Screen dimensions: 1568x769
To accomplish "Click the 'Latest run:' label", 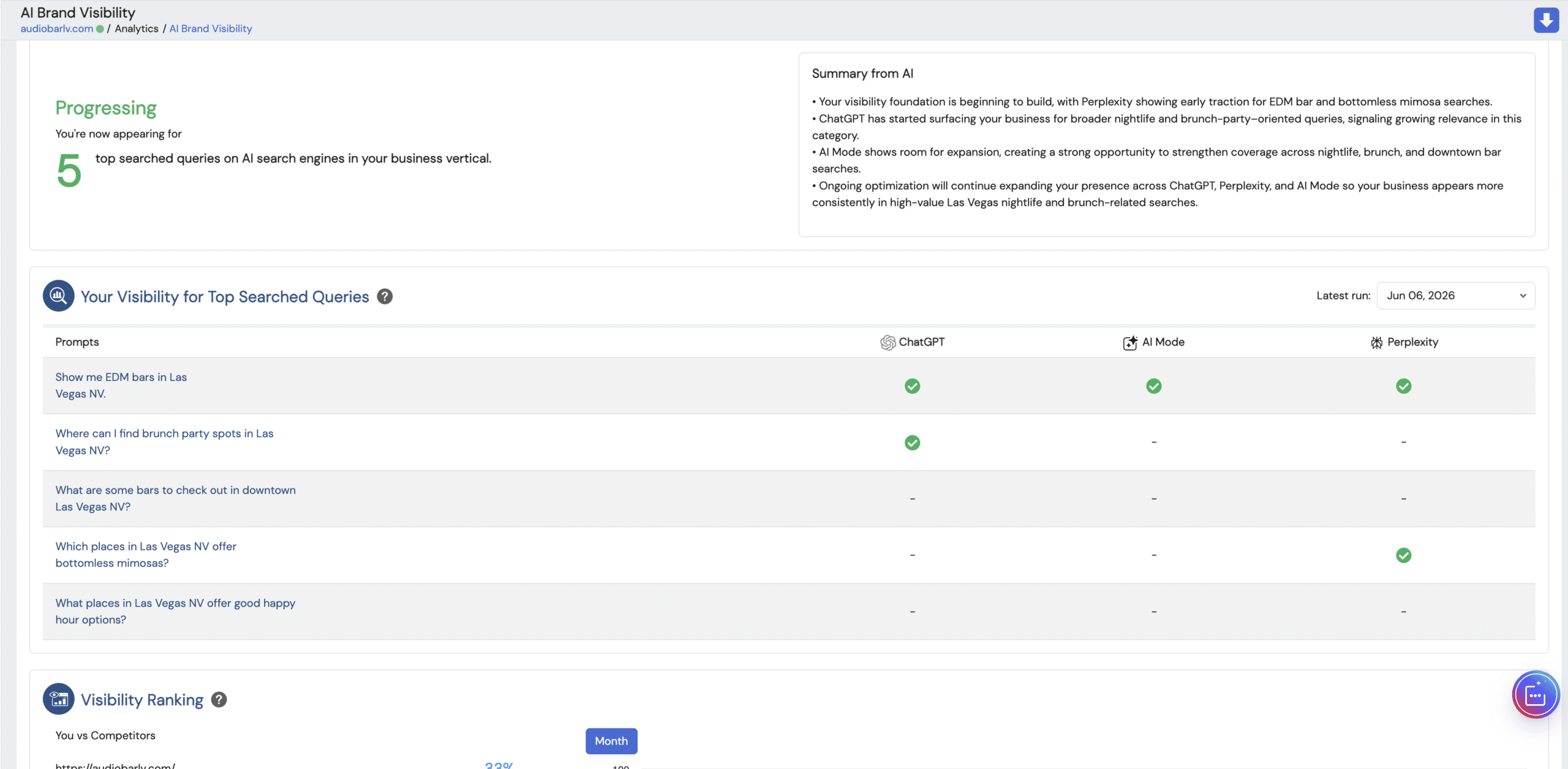I will click(x=1343, y=296).
